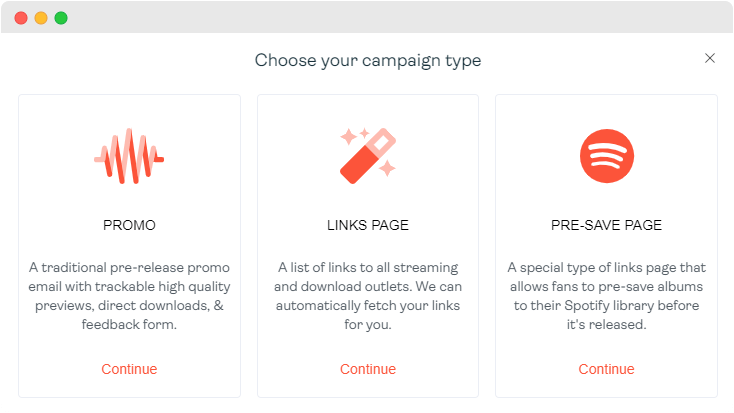
Task: Click the 'Choose your campaign type' title
Action: tap(368, 60)
